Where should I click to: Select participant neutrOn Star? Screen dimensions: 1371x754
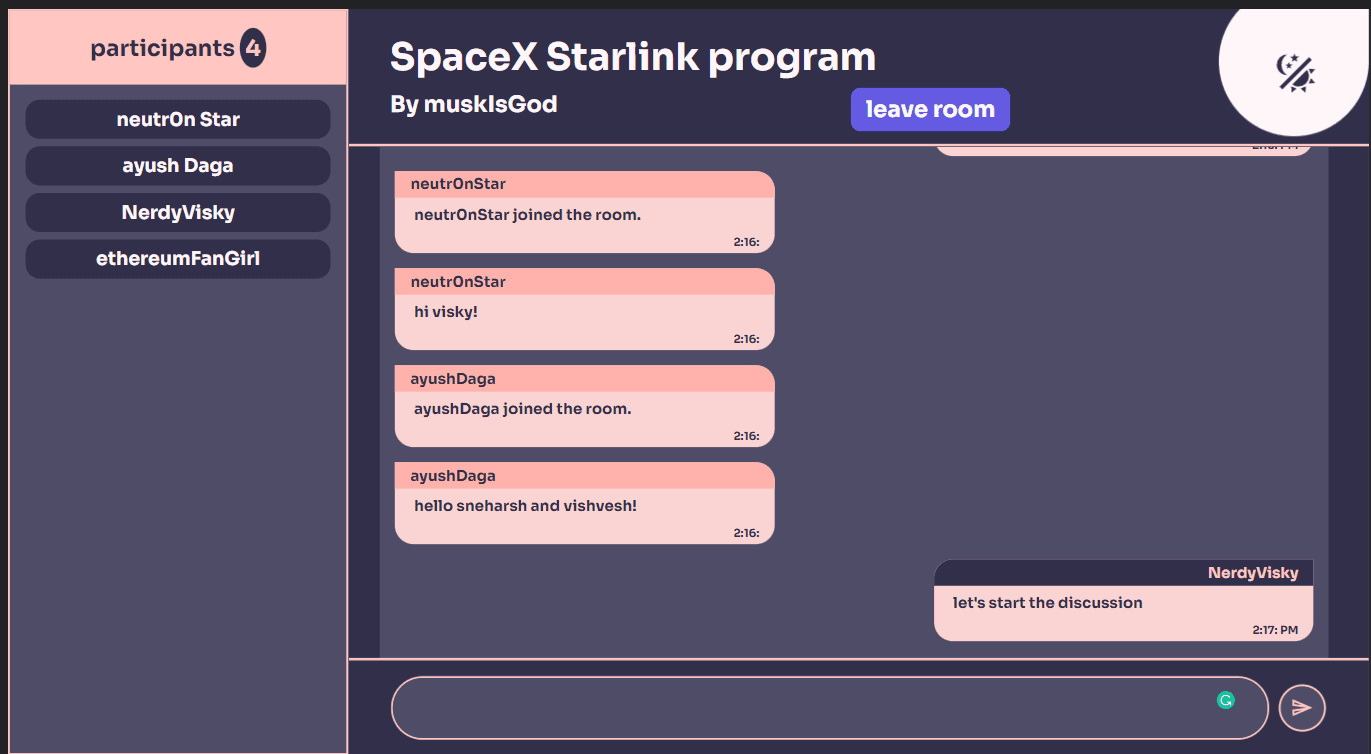click(178, 119)
